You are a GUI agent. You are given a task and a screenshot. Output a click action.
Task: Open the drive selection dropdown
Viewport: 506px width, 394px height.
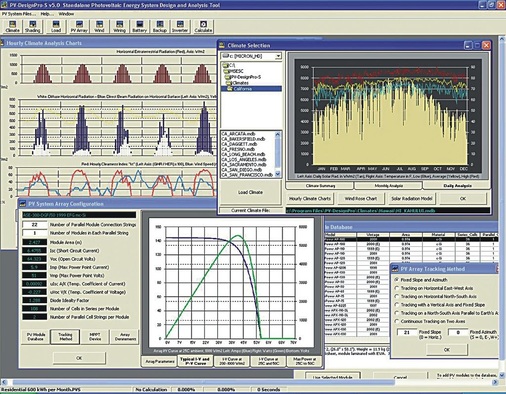tap(278, 56)
